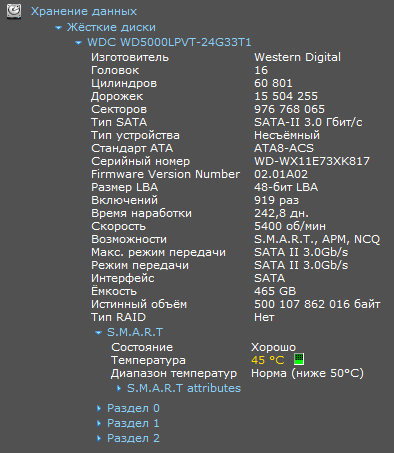Click the cylinders value 60 801
Screen dimensions: 394x453
coord(273,83)
